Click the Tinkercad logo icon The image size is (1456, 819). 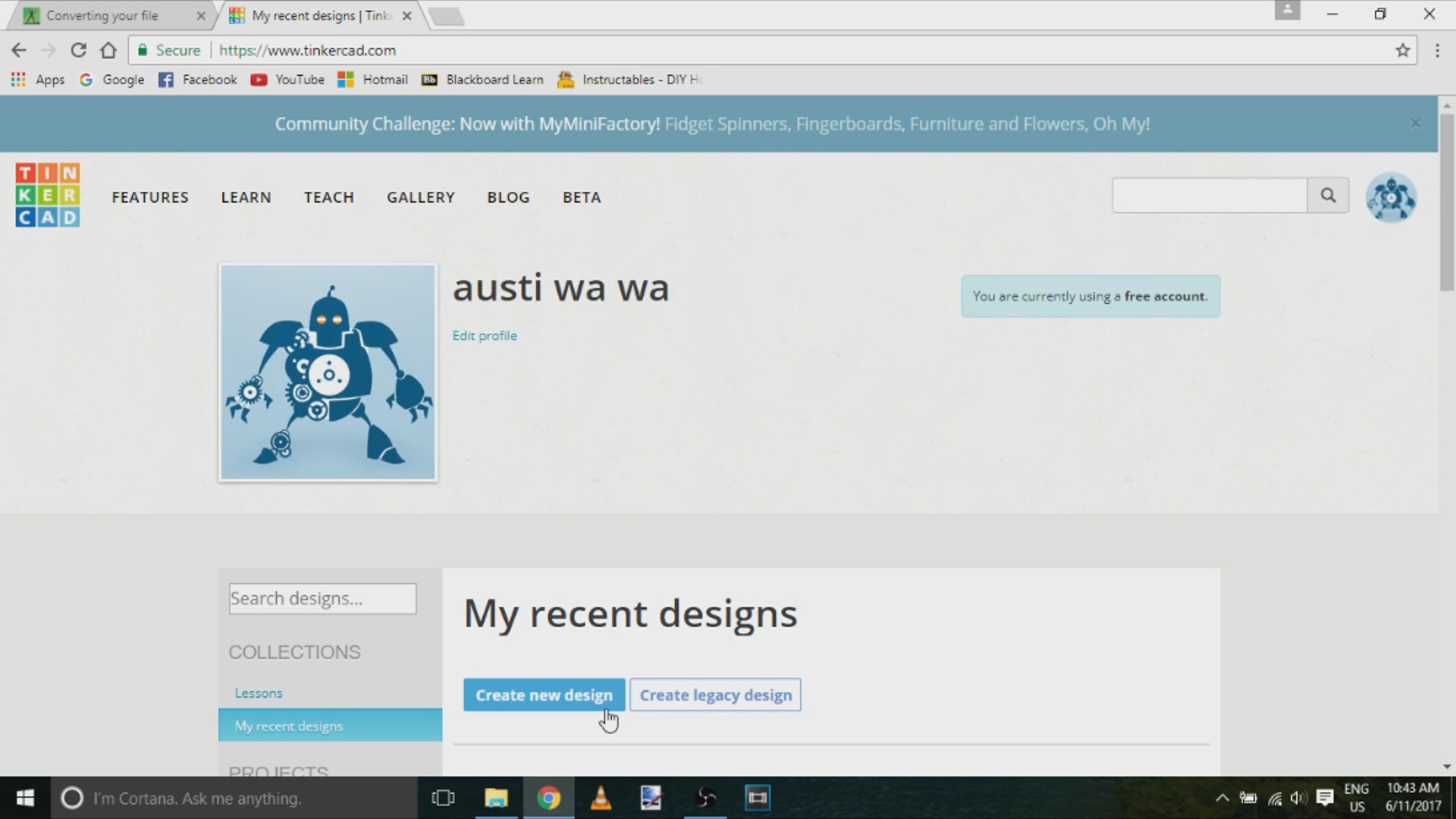point(47,196)
